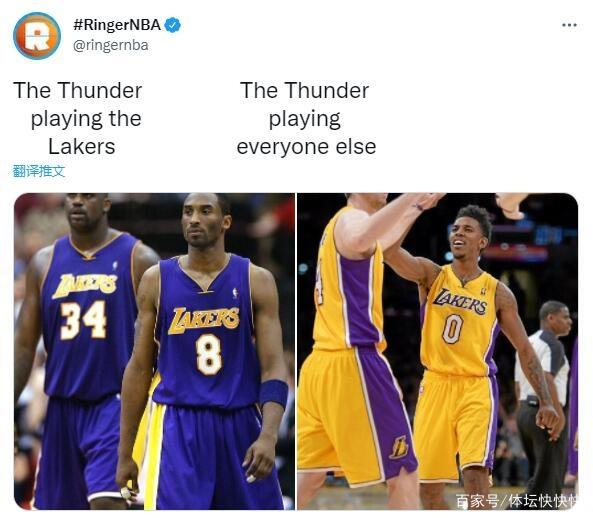
Task: Click the #RingerNBA display name
Action: pyautogui.click(x=117, y=25)
